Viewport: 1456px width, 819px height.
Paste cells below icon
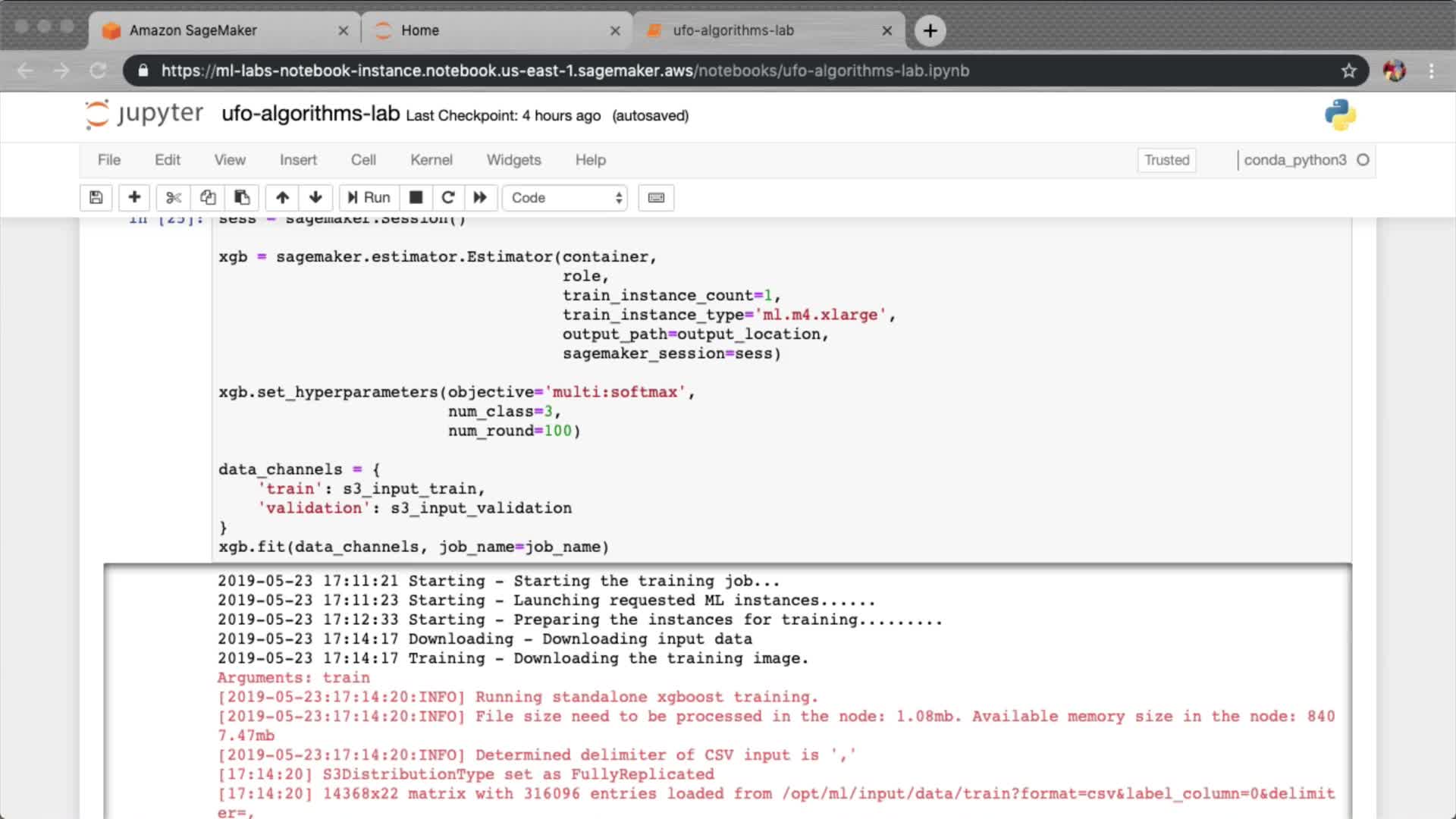point(242,198)
